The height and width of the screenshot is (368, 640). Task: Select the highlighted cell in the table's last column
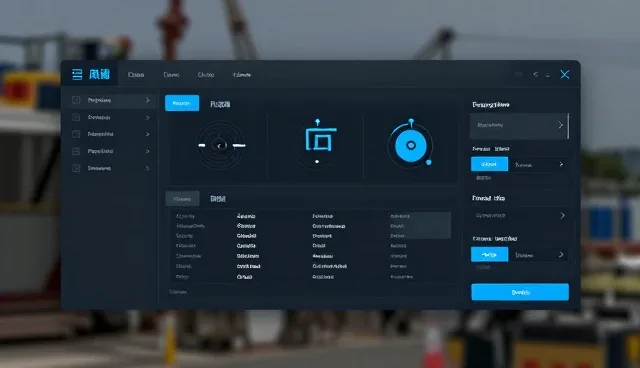coord(420,225)
